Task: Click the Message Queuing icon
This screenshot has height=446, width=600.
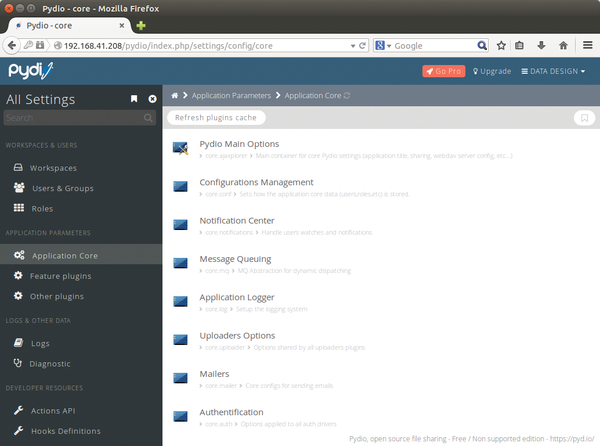Action: pyautogui.click(x=180, y=263)
